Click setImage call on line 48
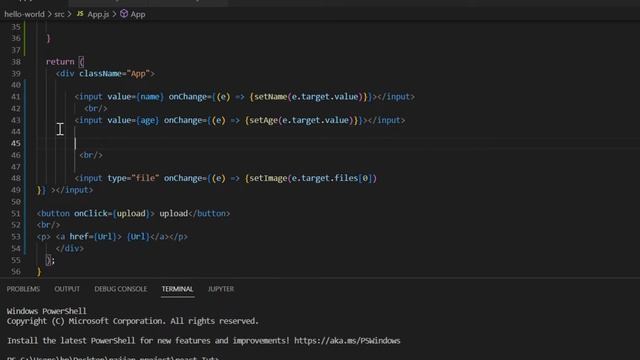Screen dimensions: 640x360 [268, 178]
